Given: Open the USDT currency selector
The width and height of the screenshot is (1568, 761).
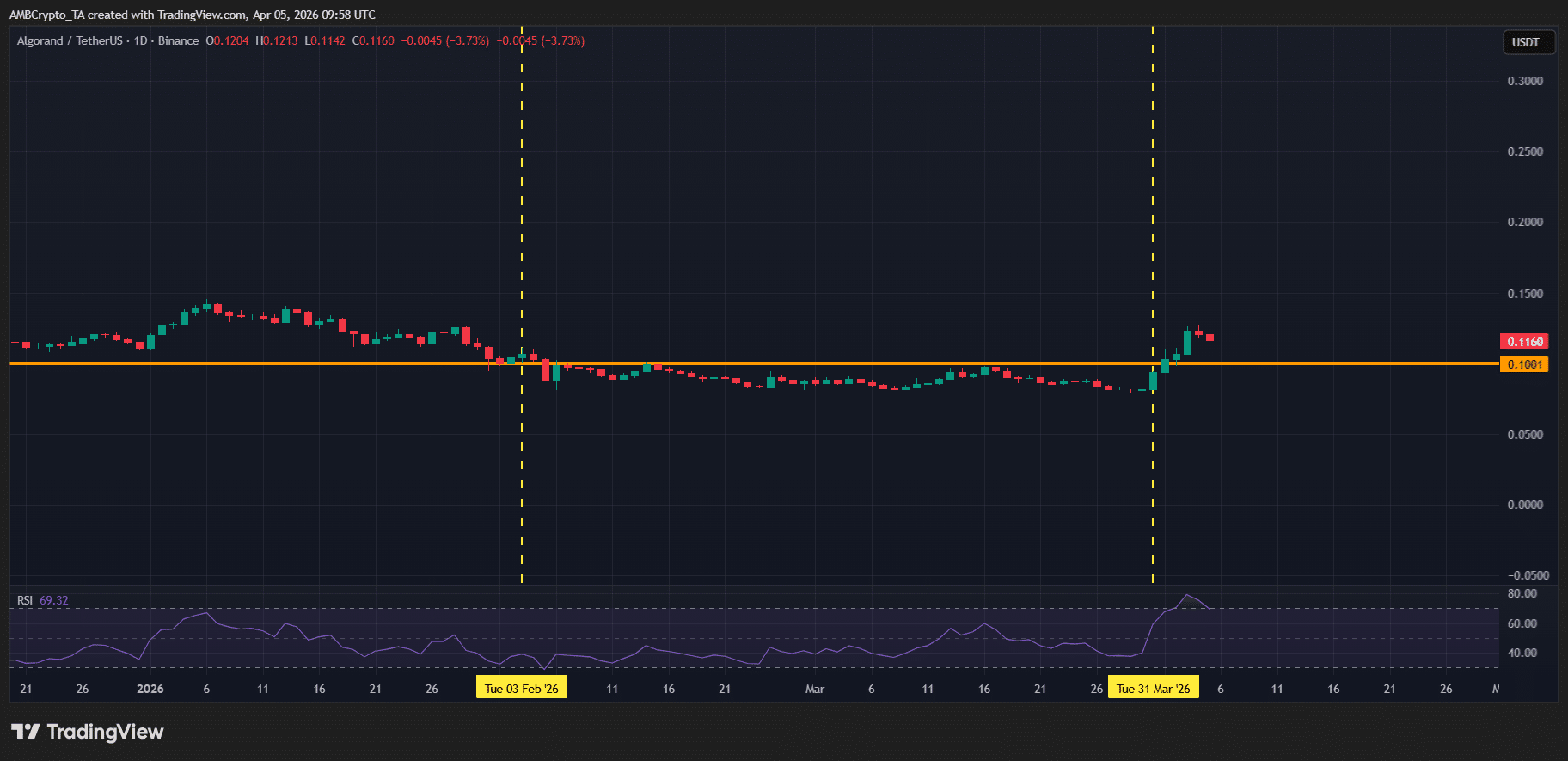Looking at the screenshot, I should [x=1526, y=42].
